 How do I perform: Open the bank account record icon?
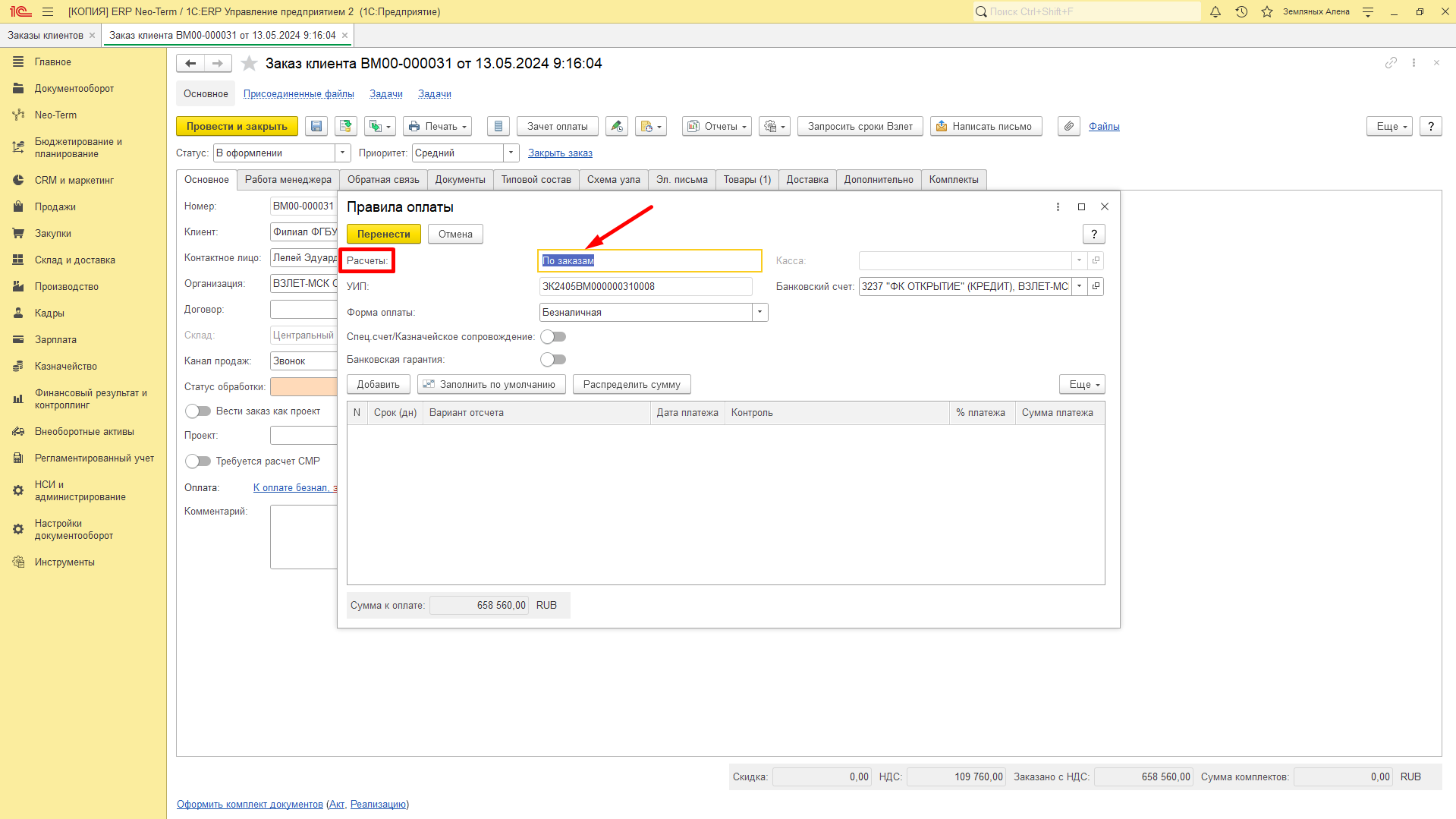(1096, 286)
